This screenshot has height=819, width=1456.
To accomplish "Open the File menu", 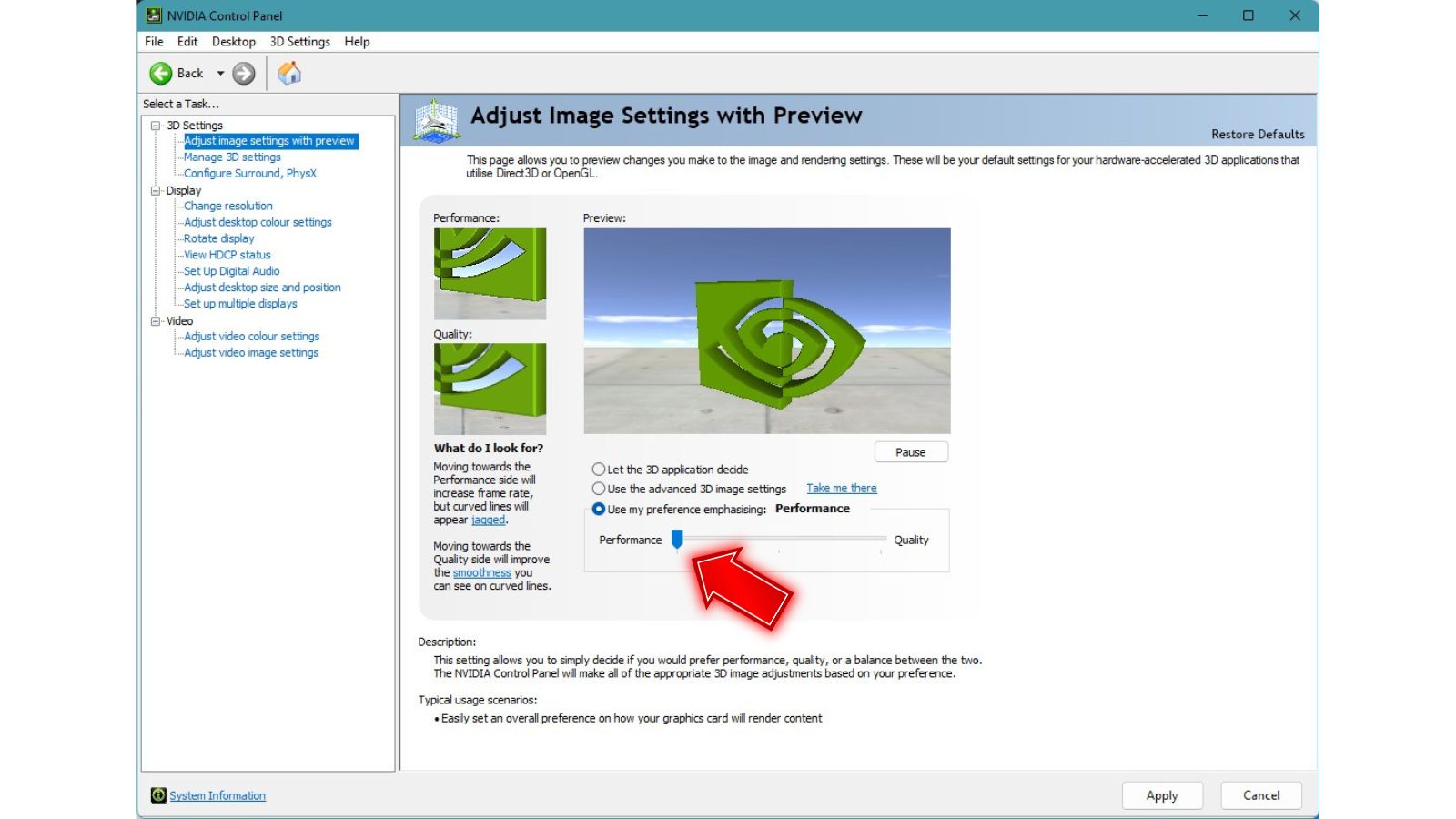I will tap(154, 42).
